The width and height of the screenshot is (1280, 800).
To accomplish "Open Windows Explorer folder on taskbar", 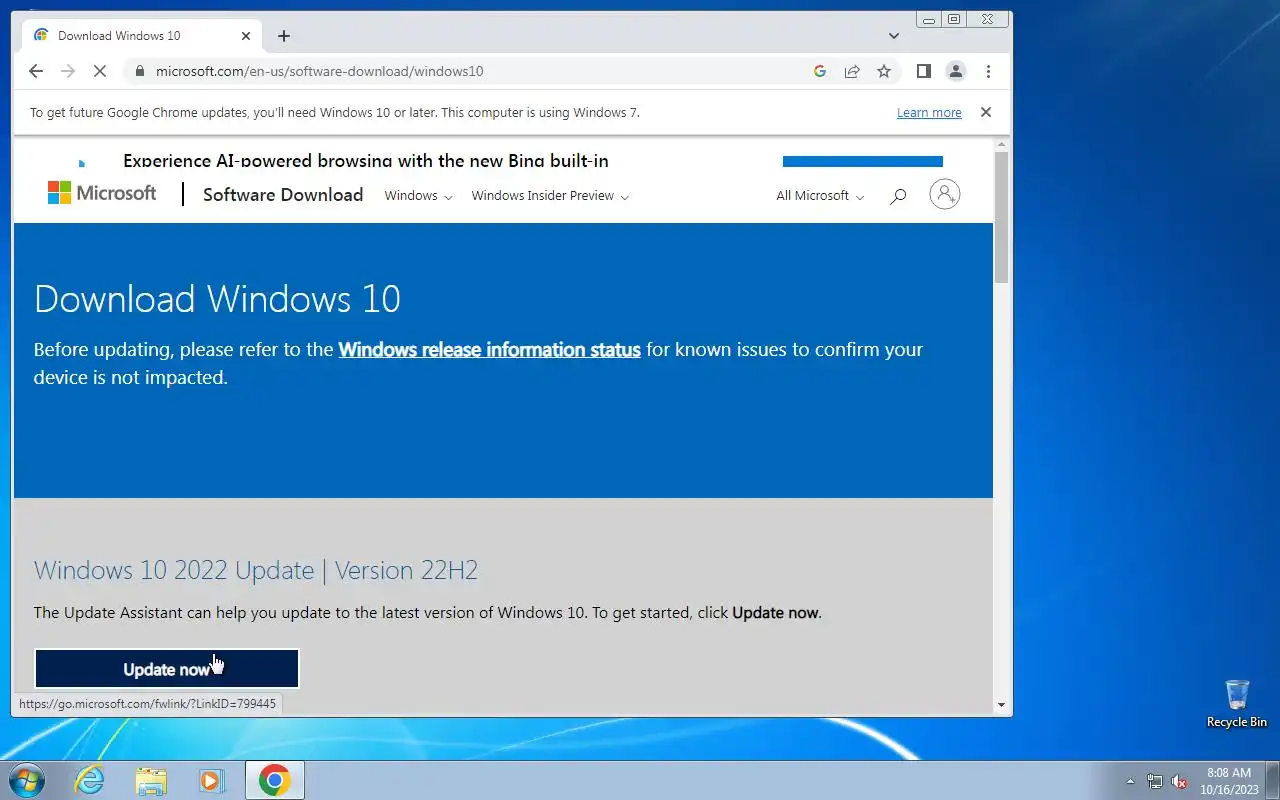I will (x=151, y=780).
